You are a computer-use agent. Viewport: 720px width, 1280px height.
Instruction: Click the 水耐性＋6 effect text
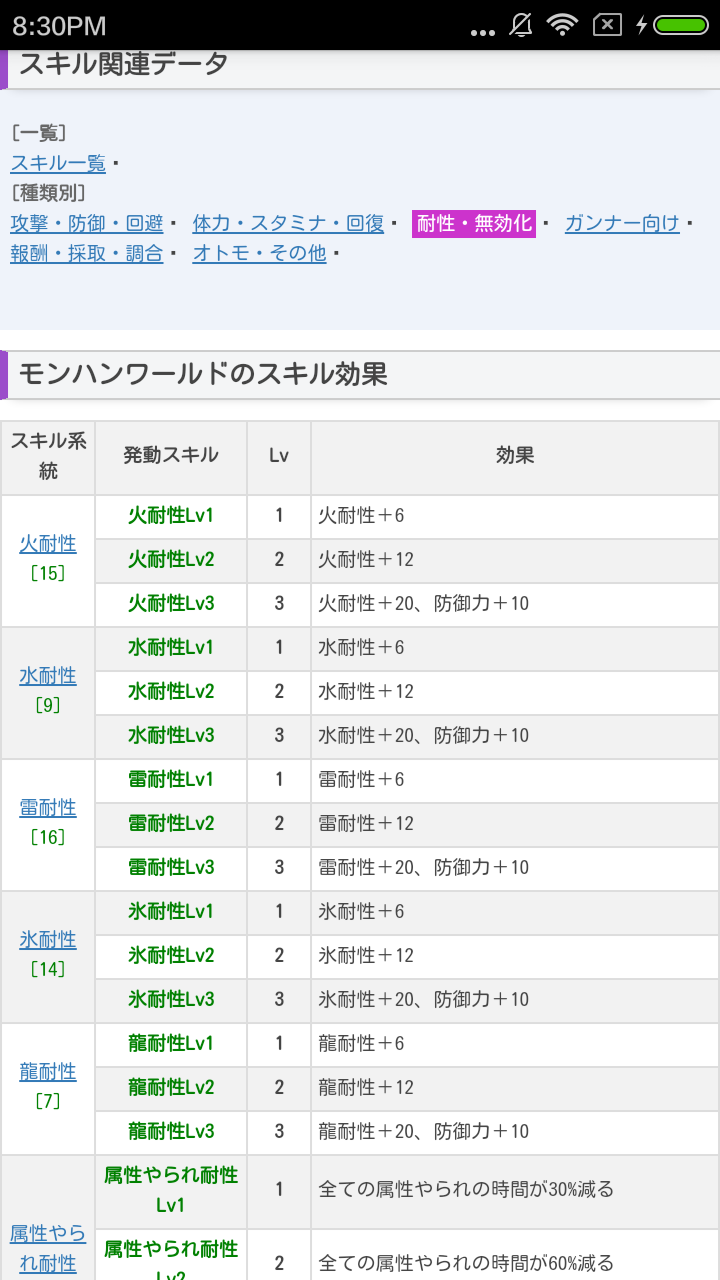[361, 648]
